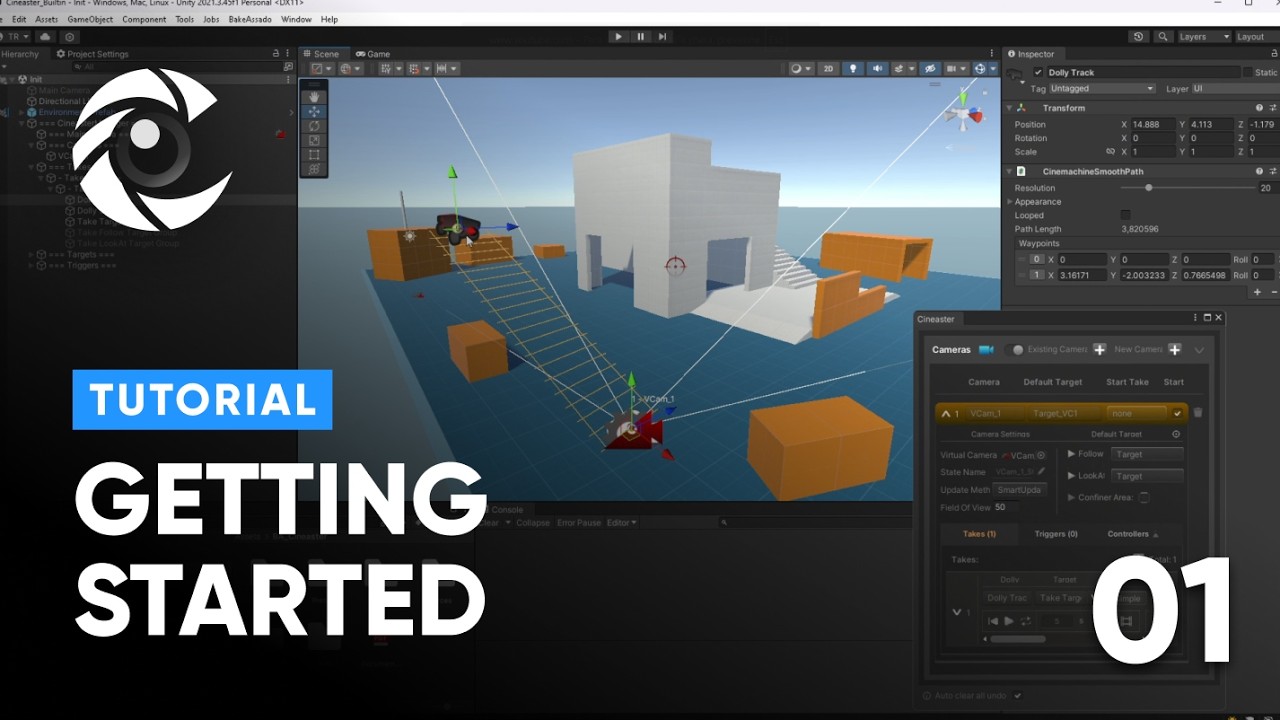Screen dimensions: 1280x720
Task: Switch to the Game tab
Action: pyautogui.click(x=373, y=54)
